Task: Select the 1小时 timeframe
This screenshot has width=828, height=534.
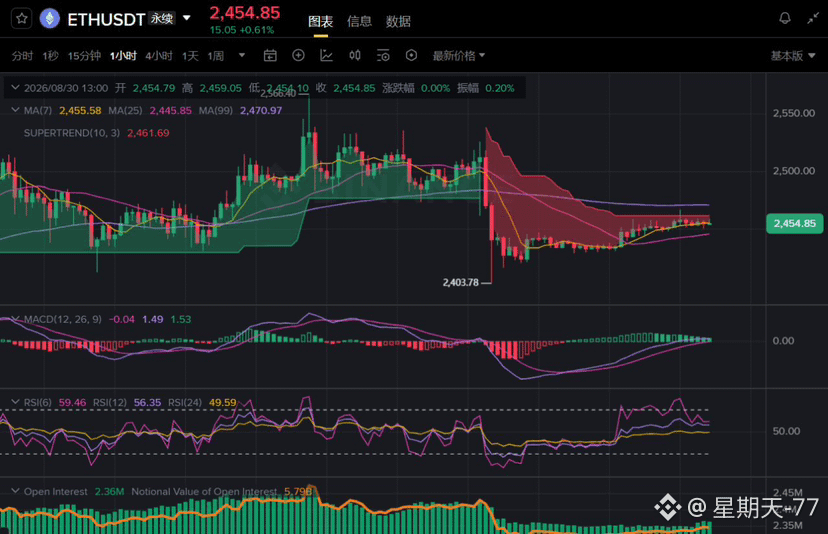Action: click(123, 56)
